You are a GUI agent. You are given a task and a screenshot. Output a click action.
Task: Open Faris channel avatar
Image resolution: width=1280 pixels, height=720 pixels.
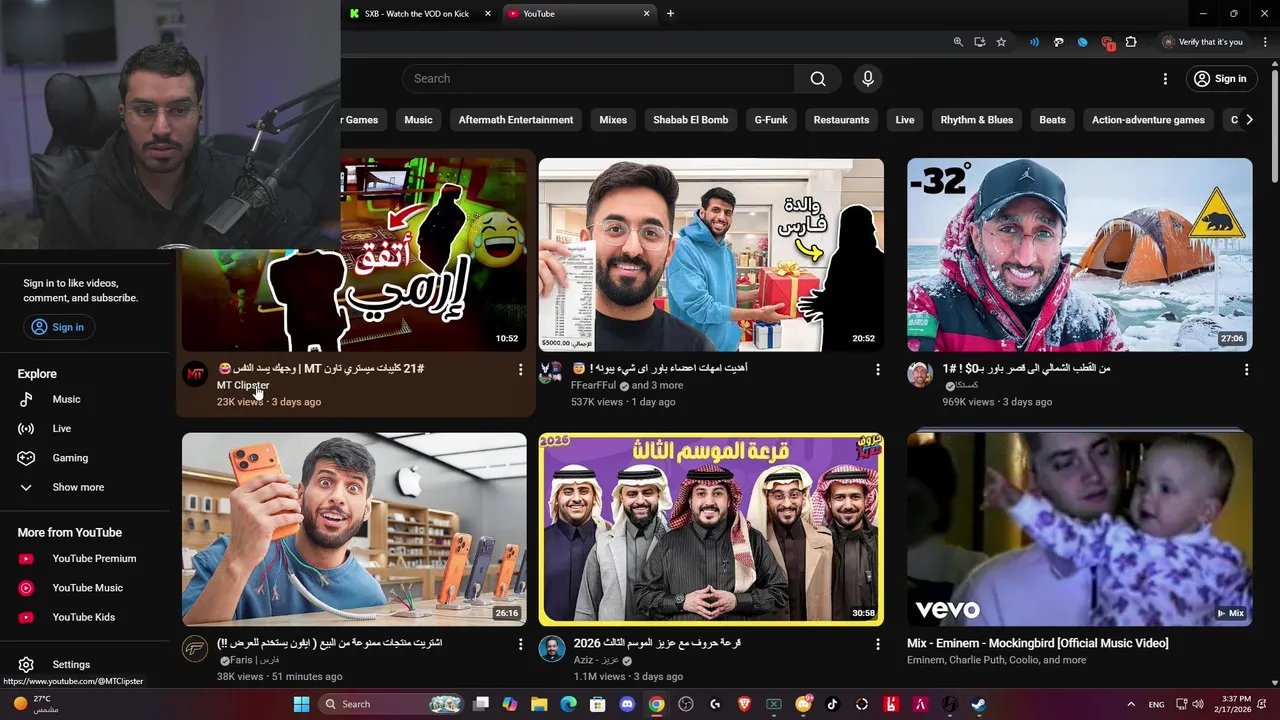coord(195,649)
